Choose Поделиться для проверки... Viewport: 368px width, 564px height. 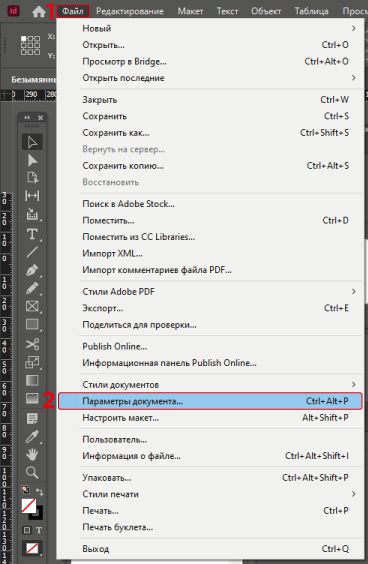(210, 324)
